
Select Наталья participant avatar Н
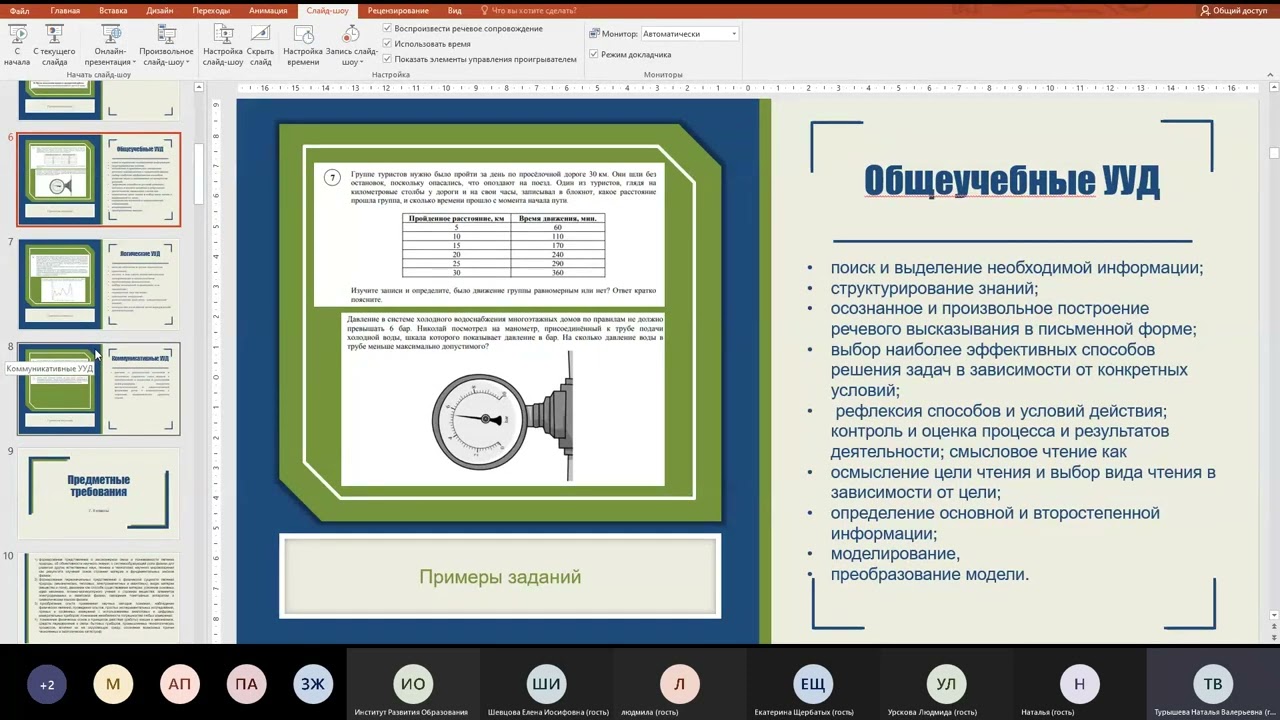pos(1079,684)
